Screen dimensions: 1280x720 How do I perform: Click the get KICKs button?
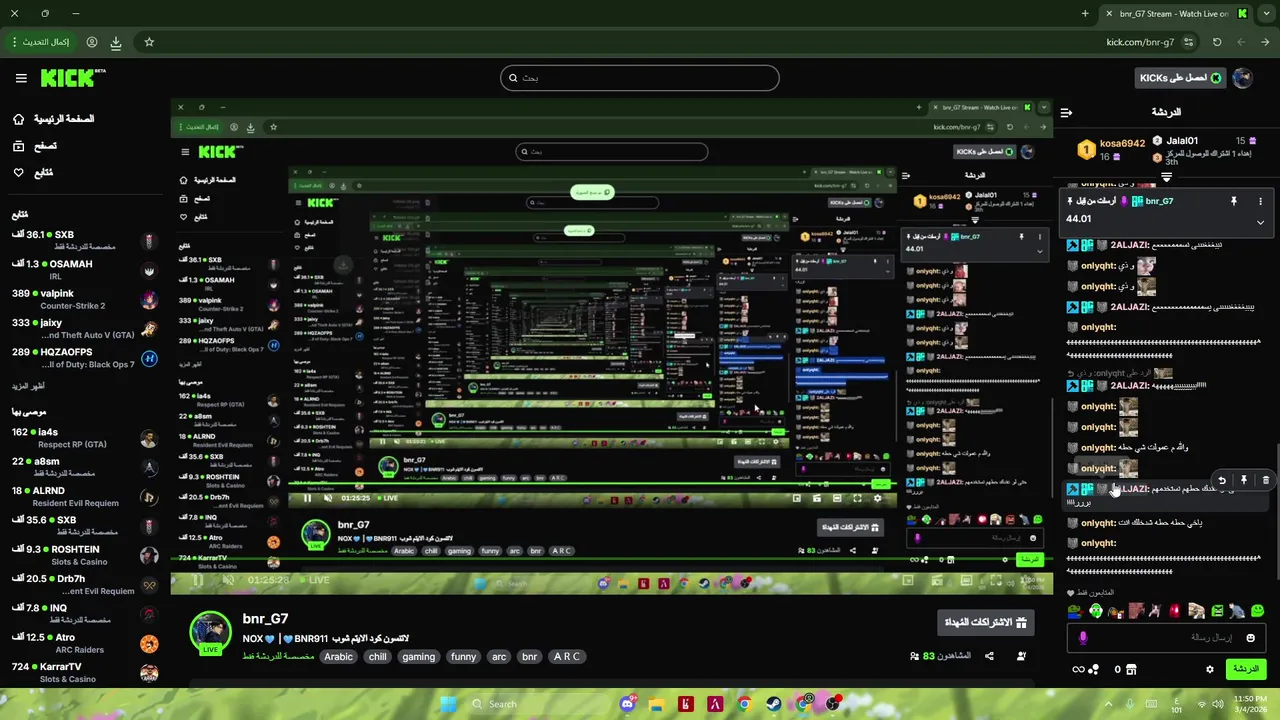(1182, 78)
